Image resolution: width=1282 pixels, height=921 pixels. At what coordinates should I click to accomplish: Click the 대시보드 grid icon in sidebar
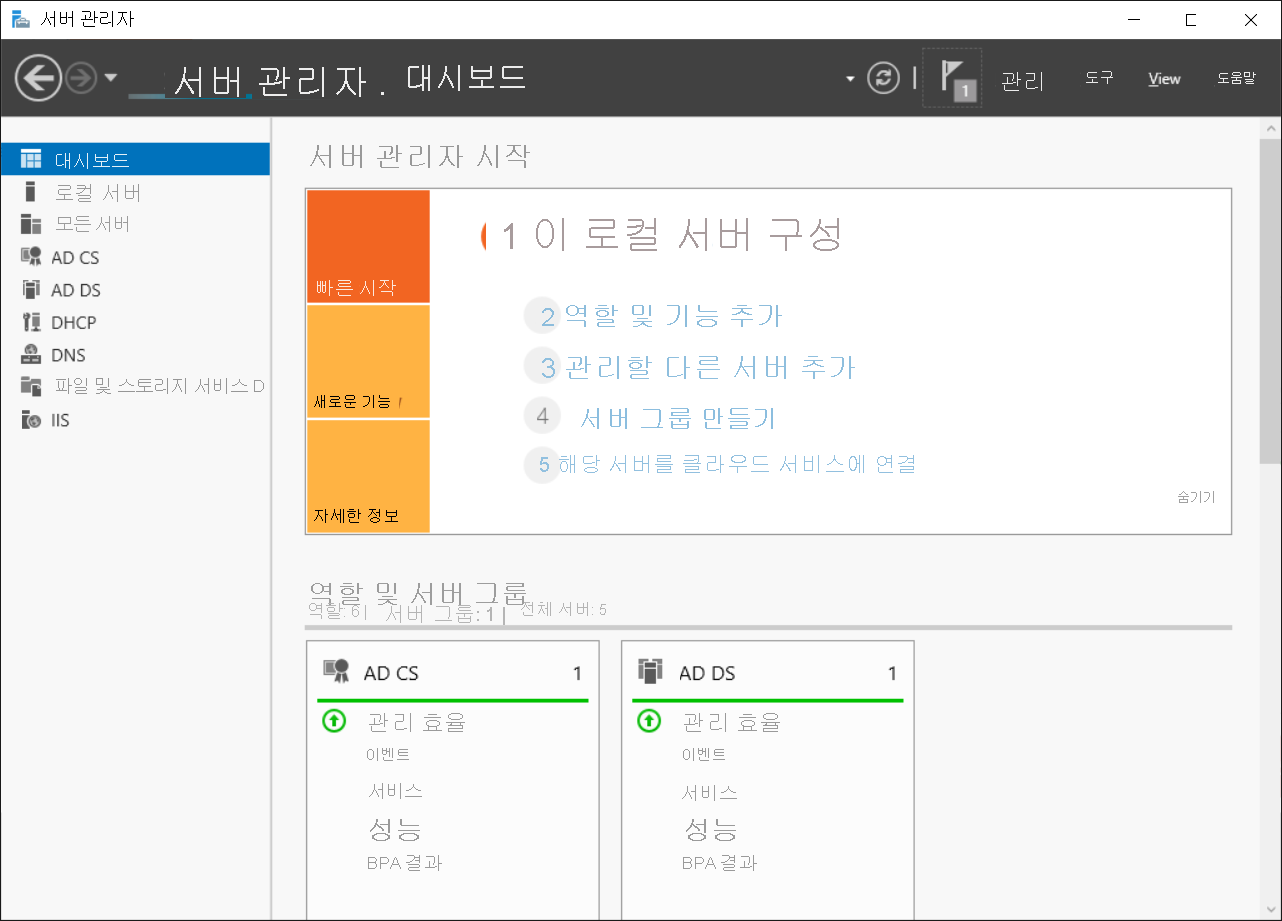(x=31, y=159)
